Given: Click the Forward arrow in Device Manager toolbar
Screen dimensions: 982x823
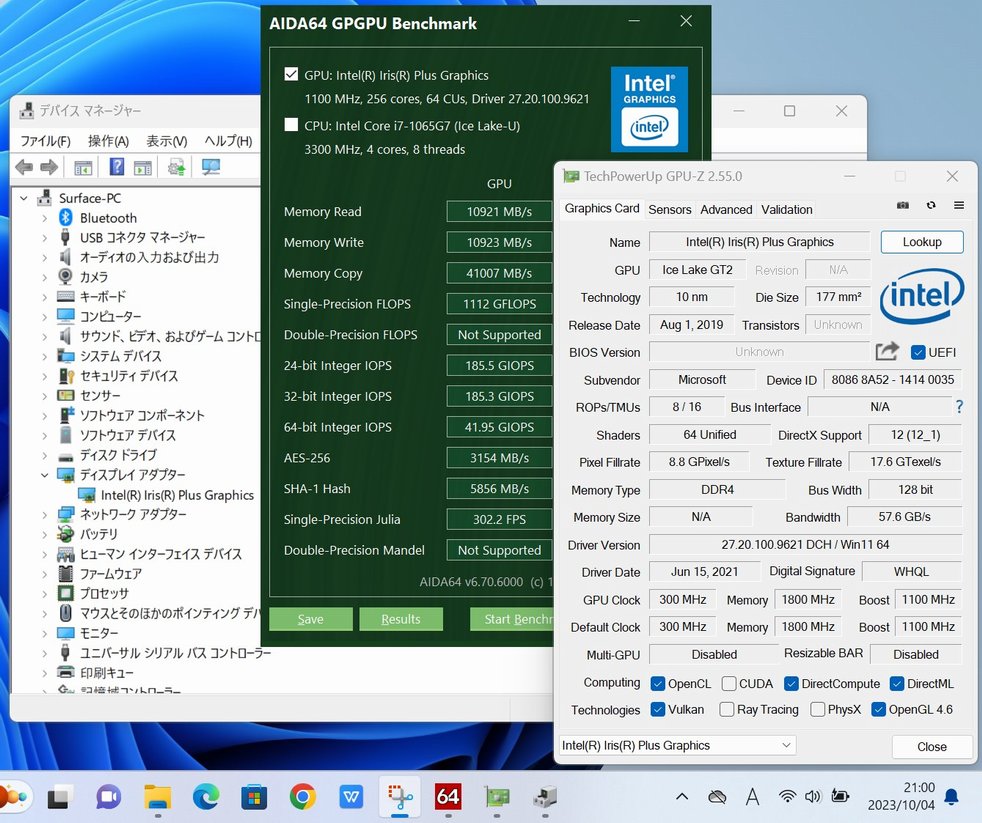Looking at the screenshot, I should coord(49,167).
